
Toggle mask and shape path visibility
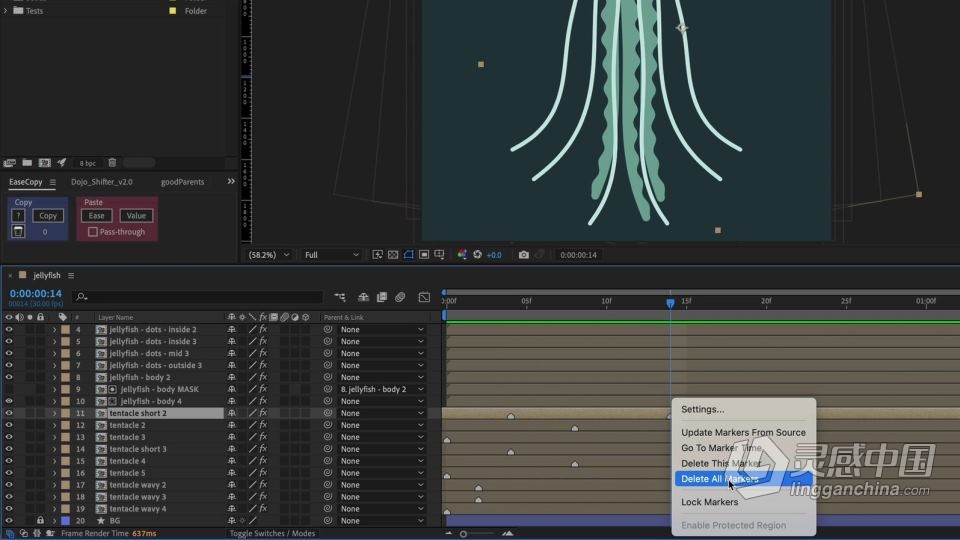coord(408,255)
